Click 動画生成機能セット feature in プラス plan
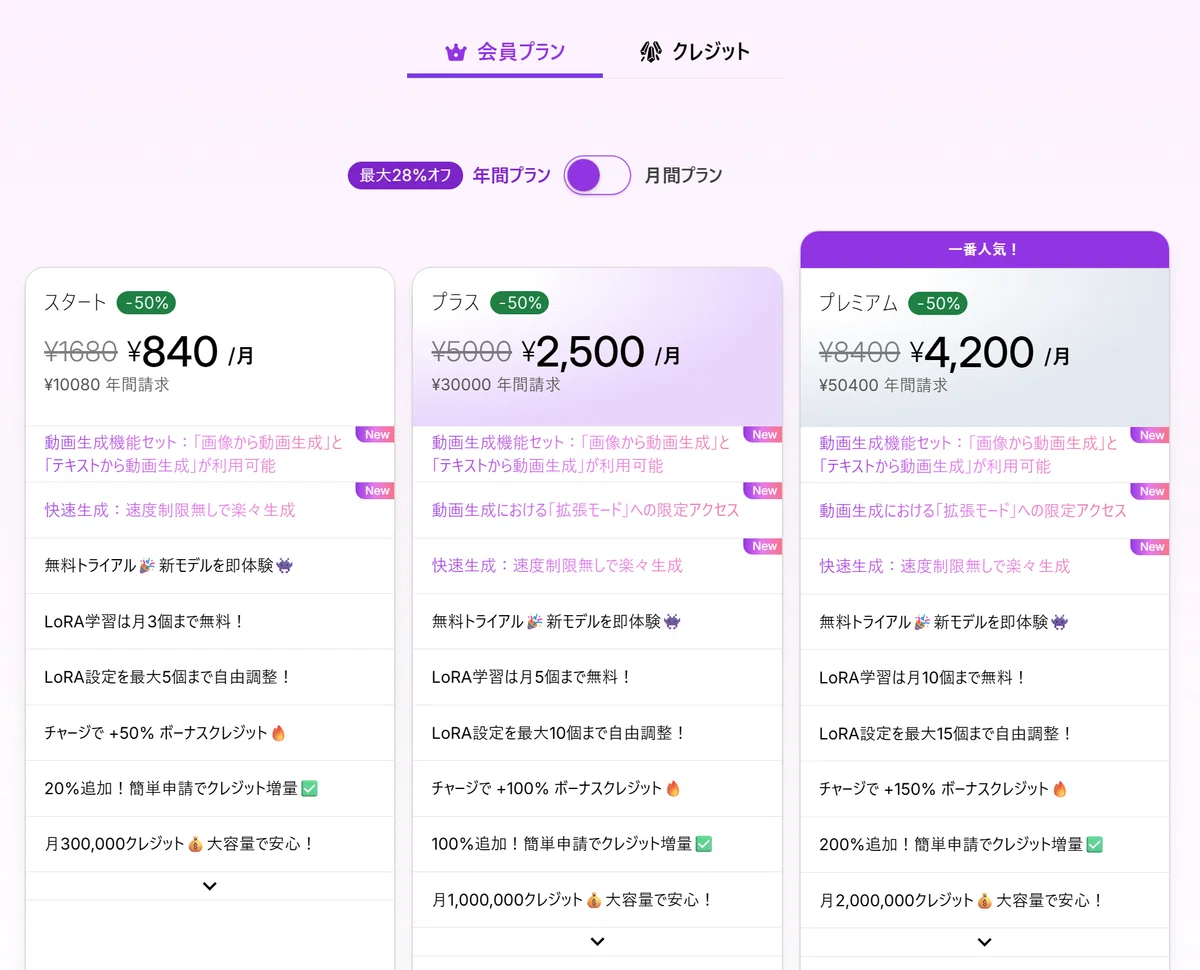Viewport: 1200px width, 970px height. (581, 454)
